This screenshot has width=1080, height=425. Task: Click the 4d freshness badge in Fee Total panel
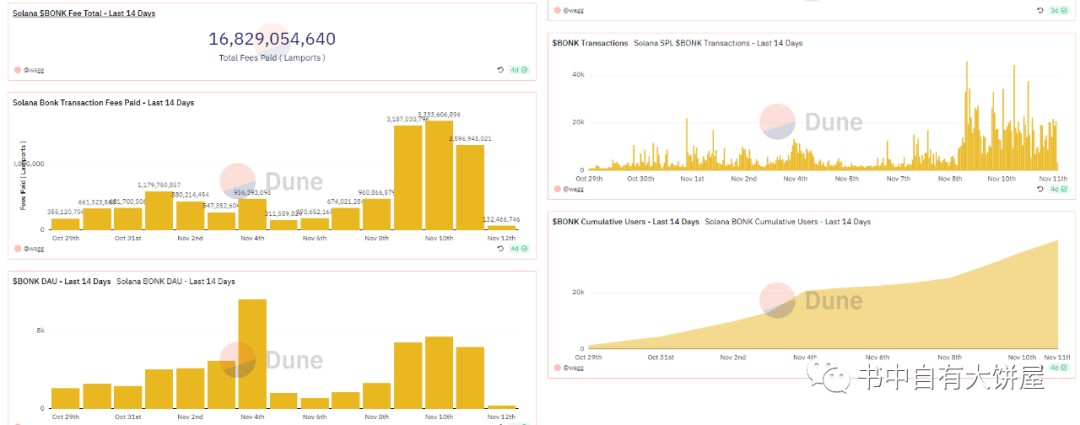coord(519,70)
